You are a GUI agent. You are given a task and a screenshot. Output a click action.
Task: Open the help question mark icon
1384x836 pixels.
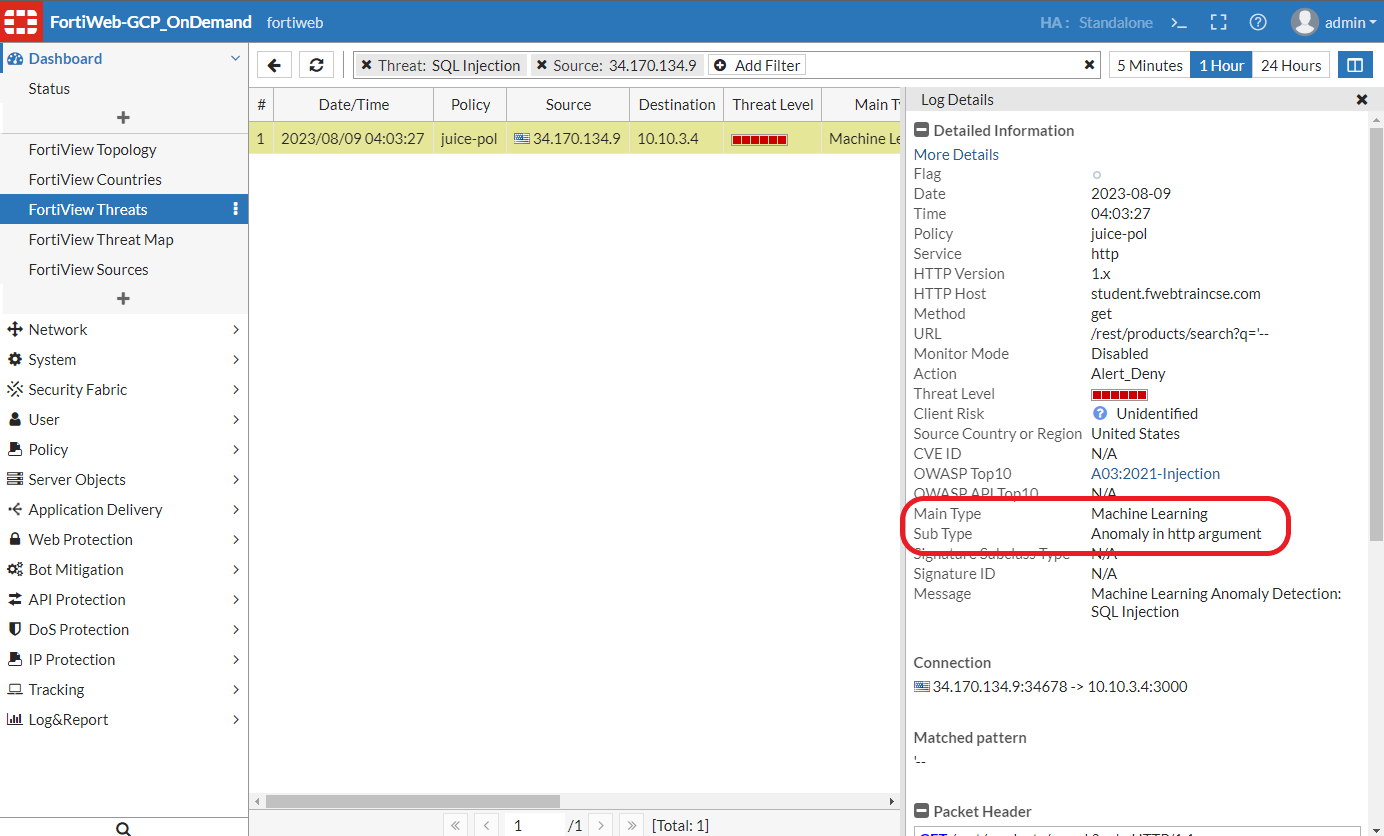[1258, 22]
